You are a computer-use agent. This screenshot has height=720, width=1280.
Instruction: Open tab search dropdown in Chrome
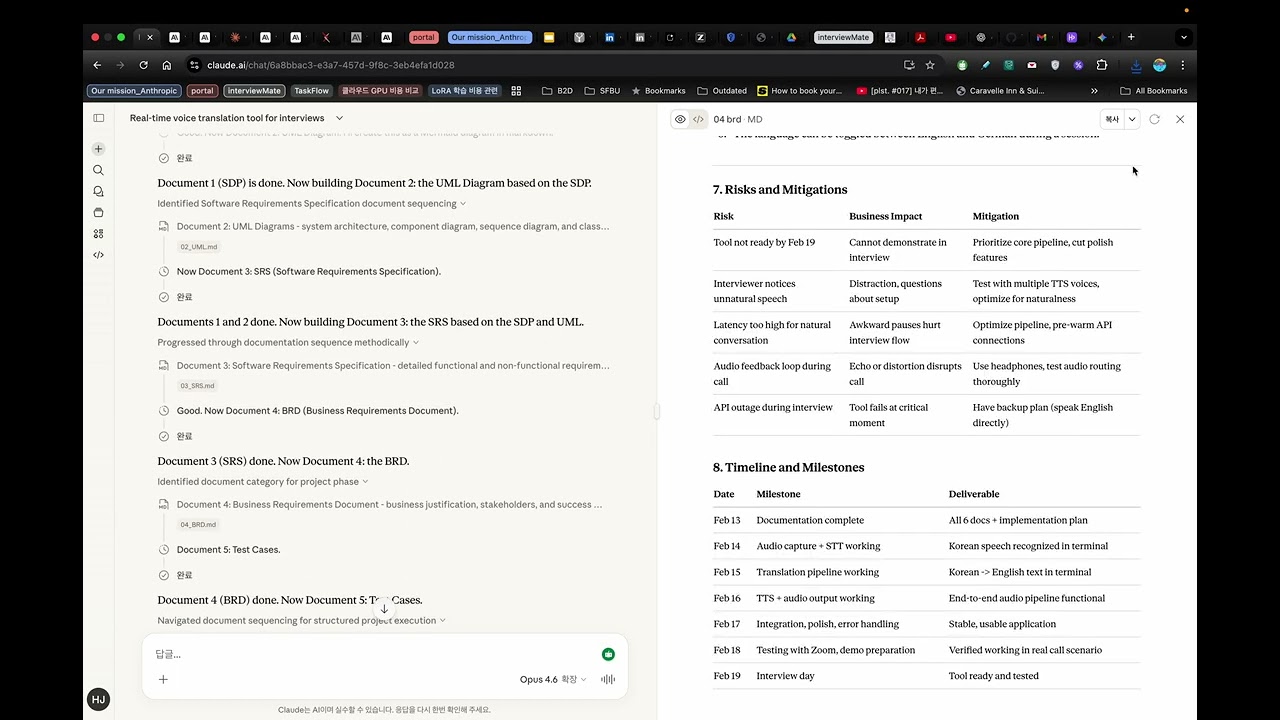[x=1184, y=37]
